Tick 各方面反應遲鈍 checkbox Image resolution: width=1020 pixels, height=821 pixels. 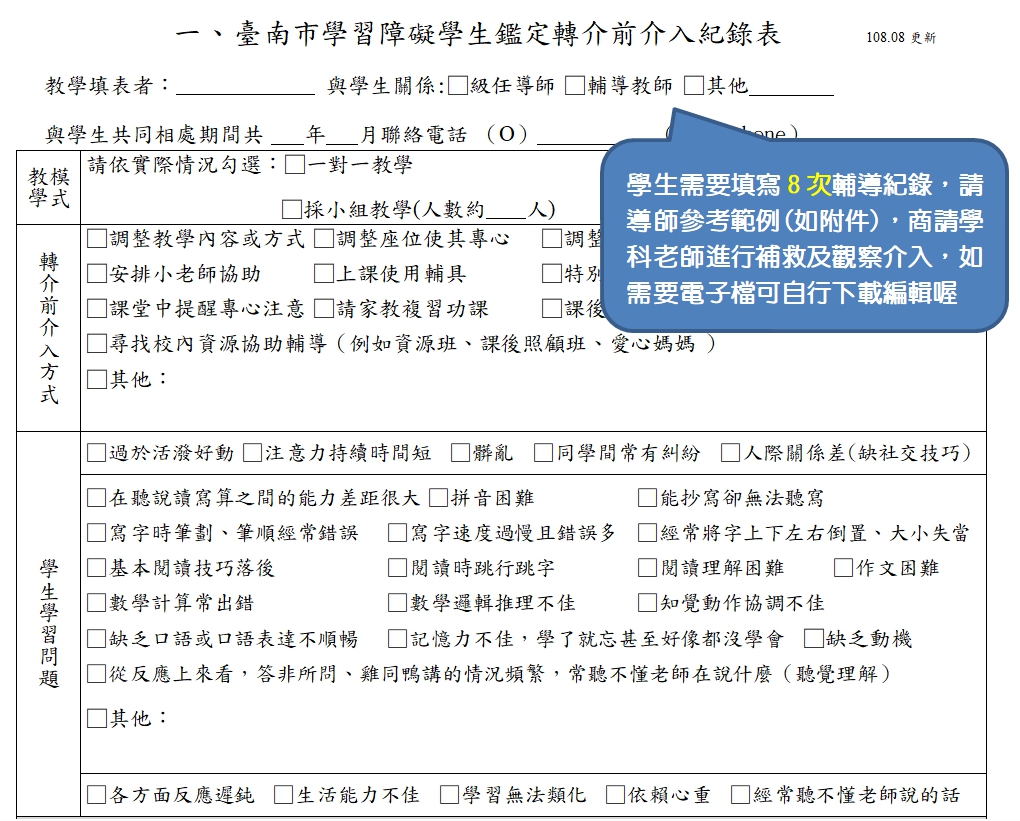pyautogui.click(x=97, y=795)
